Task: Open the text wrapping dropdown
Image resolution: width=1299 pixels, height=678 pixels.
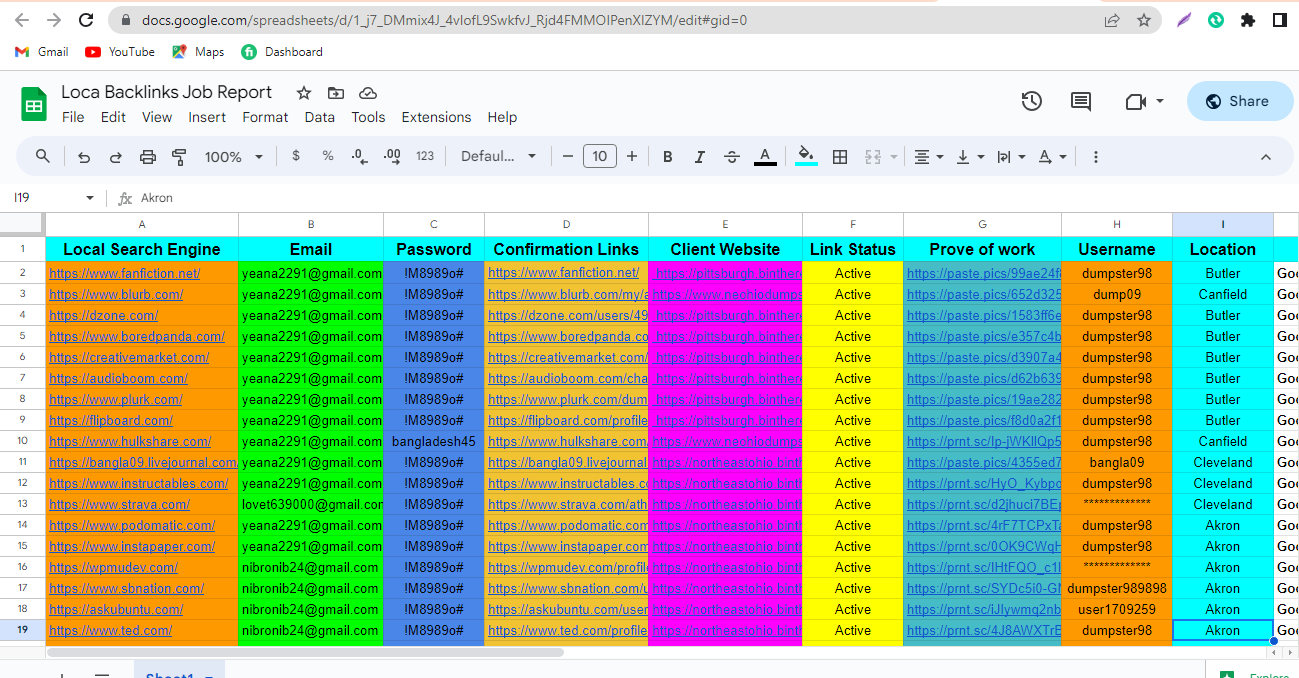Action: click(1011, 157)
